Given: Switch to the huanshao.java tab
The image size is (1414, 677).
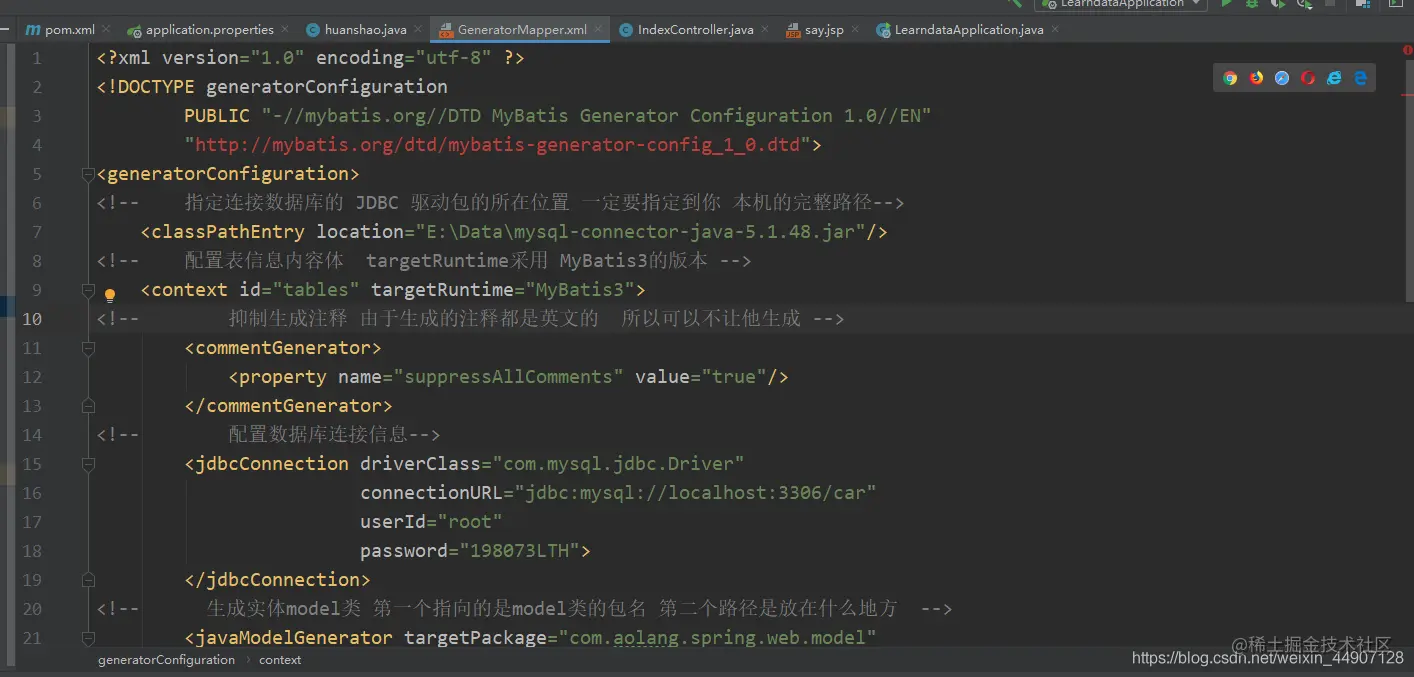Looking at the screenshot, I should tap(365, 30).
